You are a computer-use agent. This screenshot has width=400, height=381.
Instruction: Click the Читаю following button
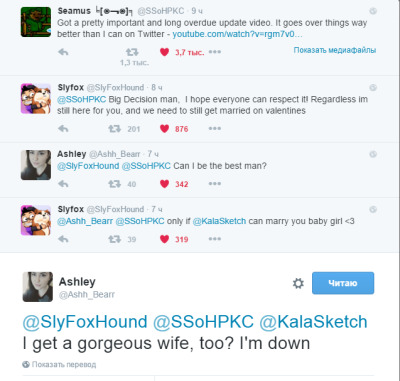[343, 283]
